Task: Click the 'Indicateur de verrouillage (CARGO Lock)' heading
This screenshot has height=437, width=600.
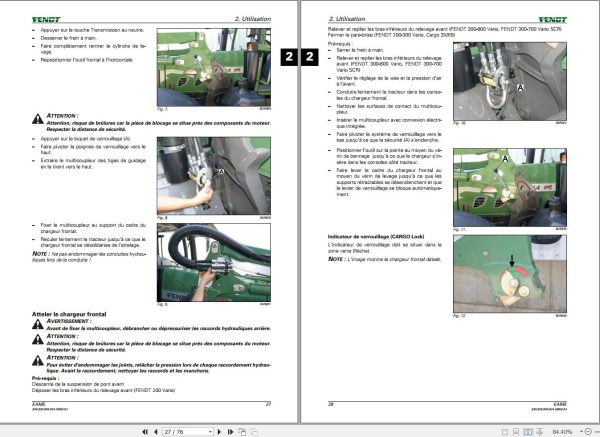Action: pos(376,237)
